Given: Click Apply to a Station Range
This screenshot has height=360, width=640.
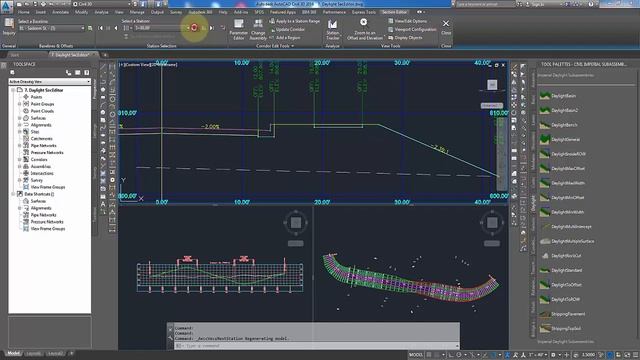Looking at the screenshot, I should tap(295, 21).
